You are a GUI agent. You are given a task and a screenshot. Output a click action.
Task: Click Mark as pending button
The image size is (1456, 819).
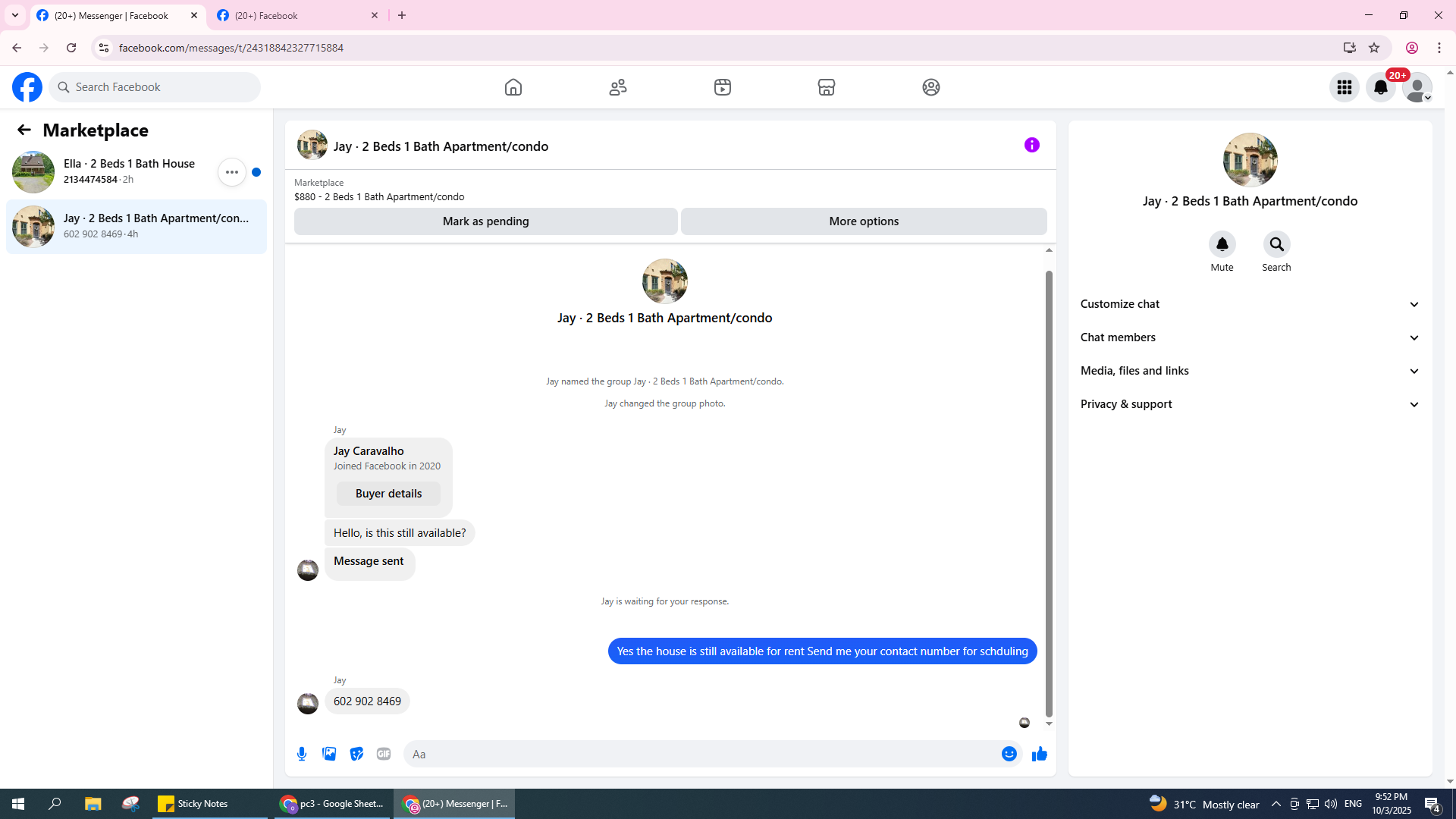(x=486, y=221)
